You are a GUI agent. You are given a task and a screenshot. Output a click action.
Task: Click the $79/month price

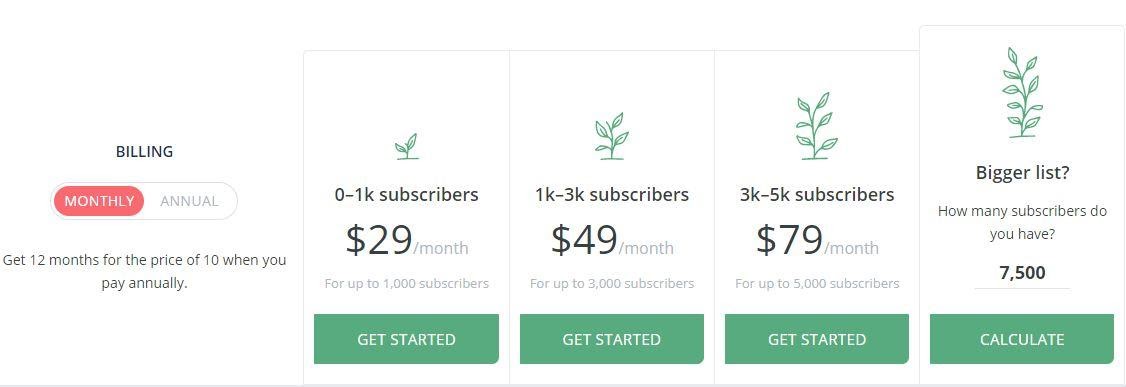817,241
